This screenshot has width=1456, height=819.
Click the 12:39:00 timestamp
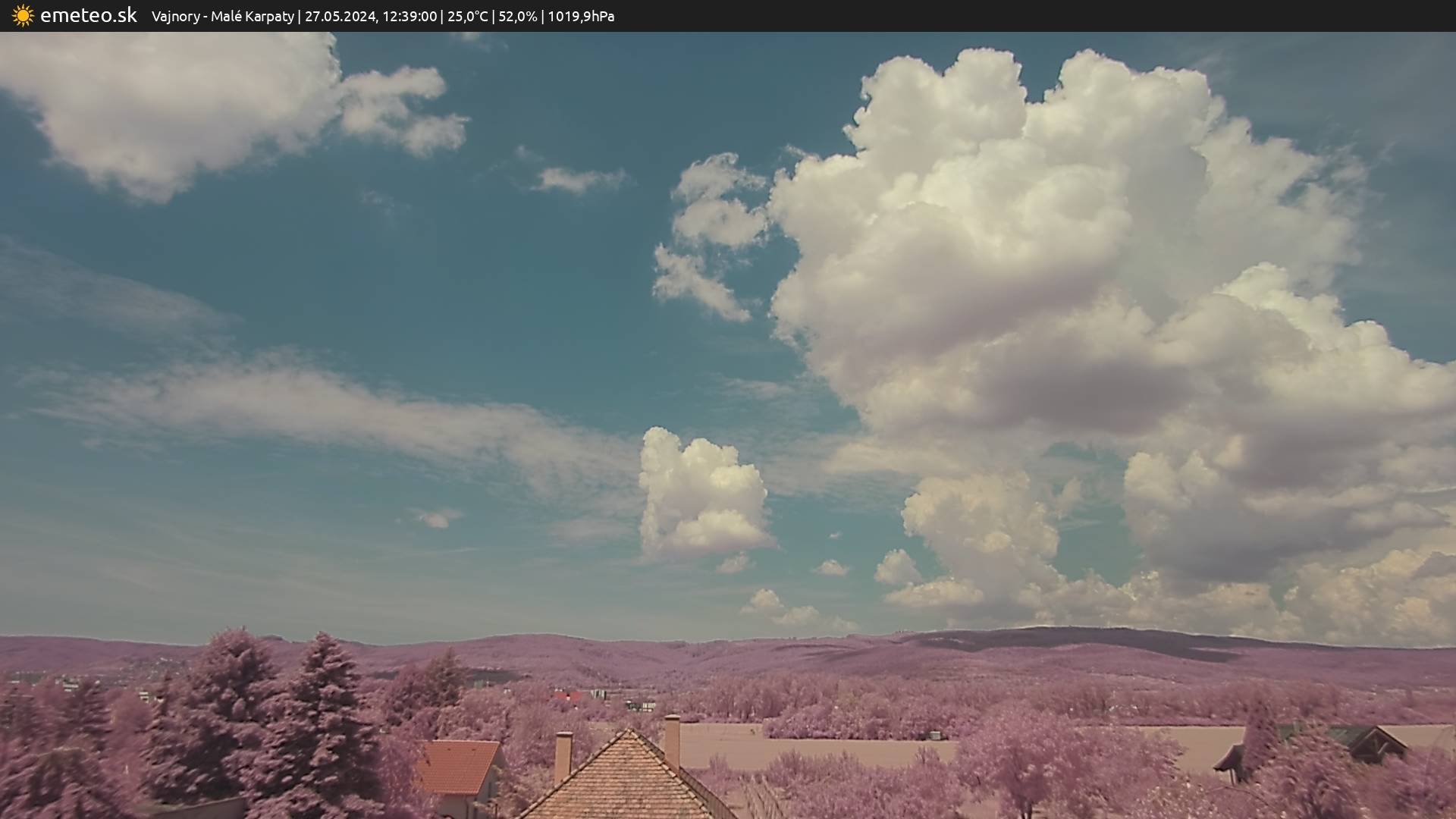point(409,17)
